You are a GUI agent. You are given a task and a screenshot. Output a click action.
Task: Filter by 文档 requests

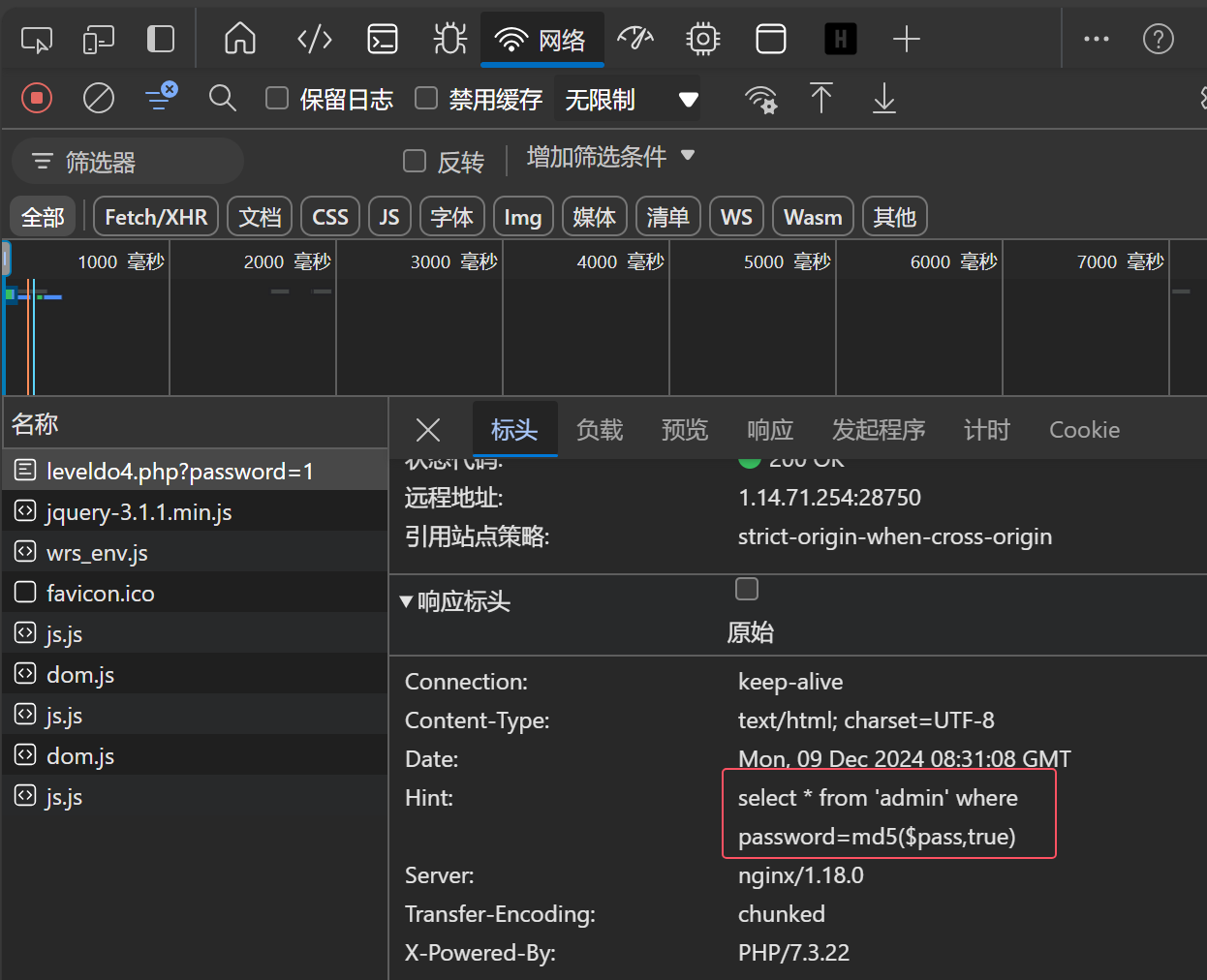[260, 217]
